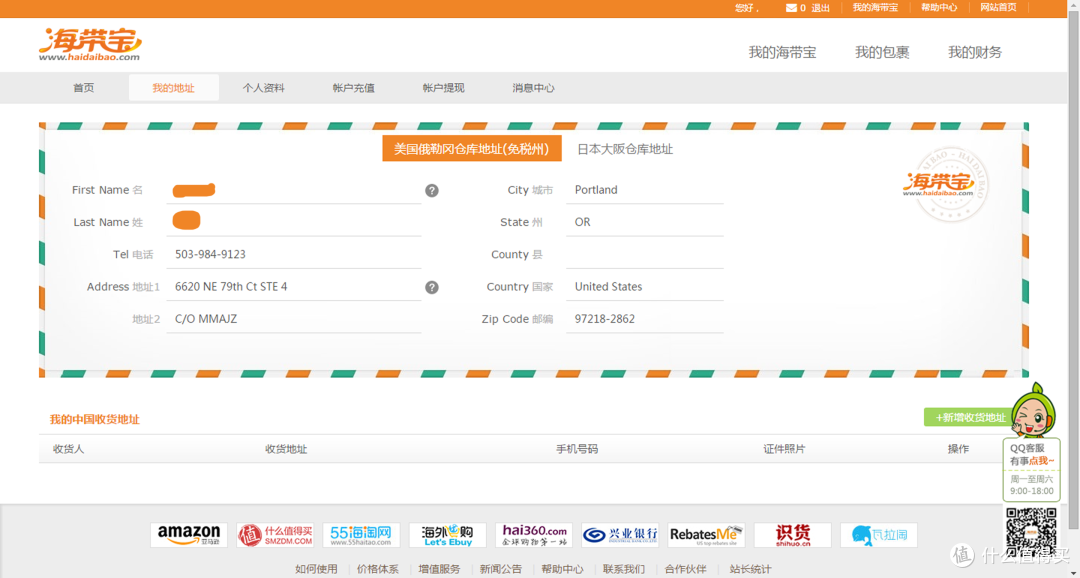Click the Country field United States
This screenshot has height=578, width=1080.
coord(645,287)
